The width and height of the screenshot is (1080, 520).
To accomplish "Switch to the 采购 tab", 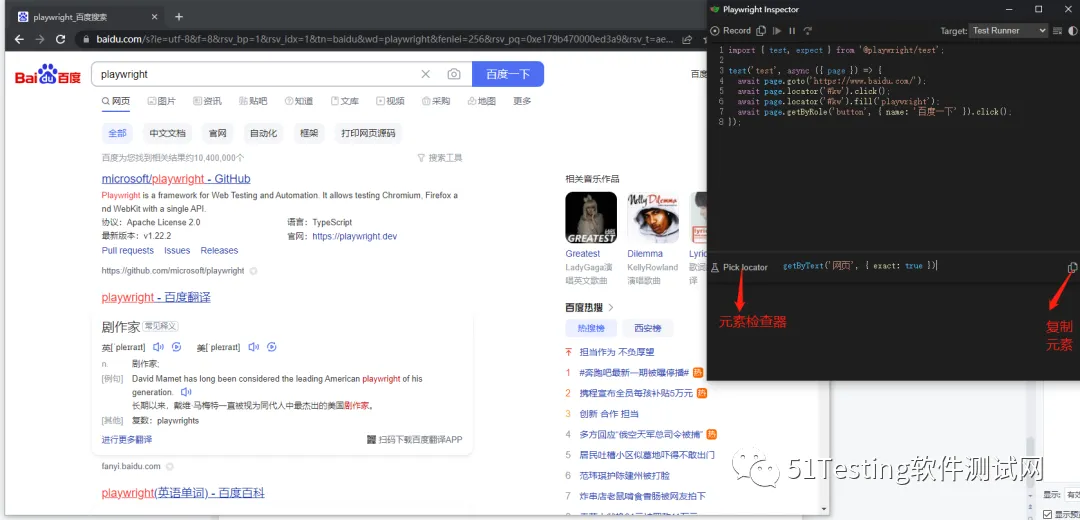I will 436,101.
